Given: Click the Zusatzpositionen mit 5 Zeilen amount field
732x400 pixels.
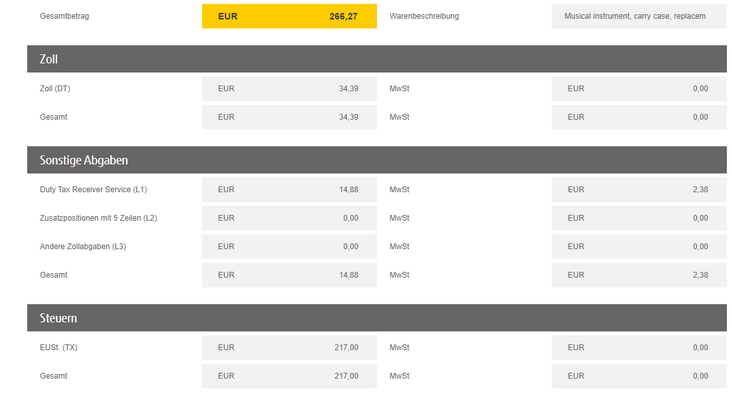Looking at the screenshot, I should click(x=289, y=218).
